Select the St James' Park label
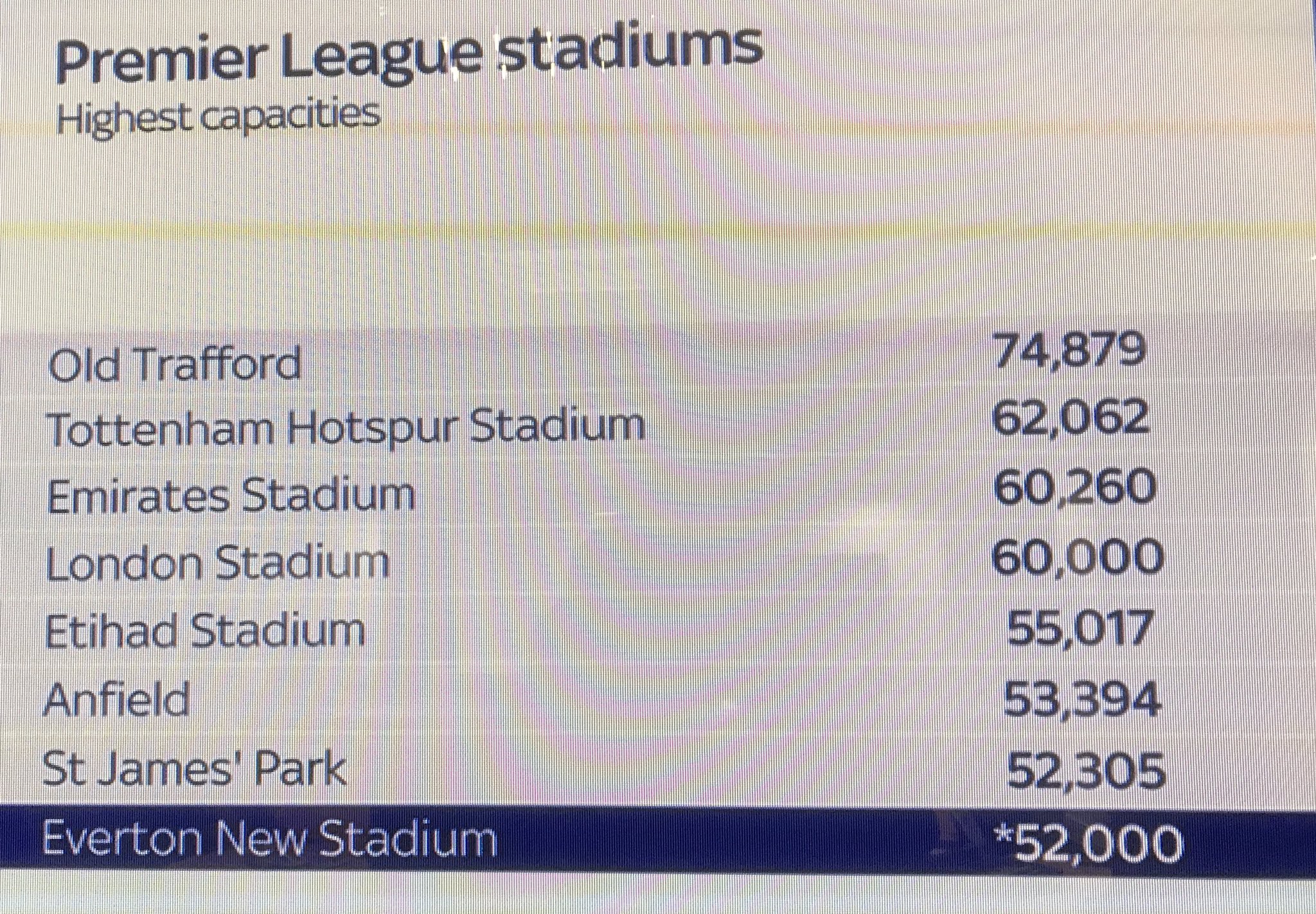 tap(194, 769)
